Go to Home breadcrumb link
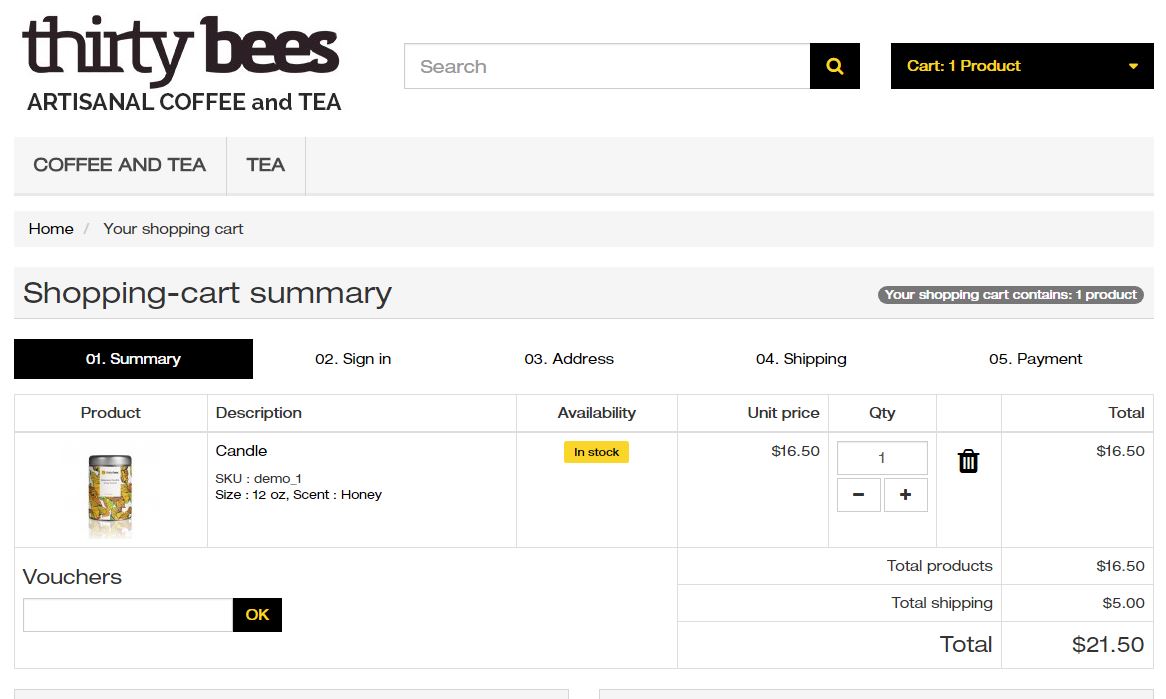 coord(51,229)
